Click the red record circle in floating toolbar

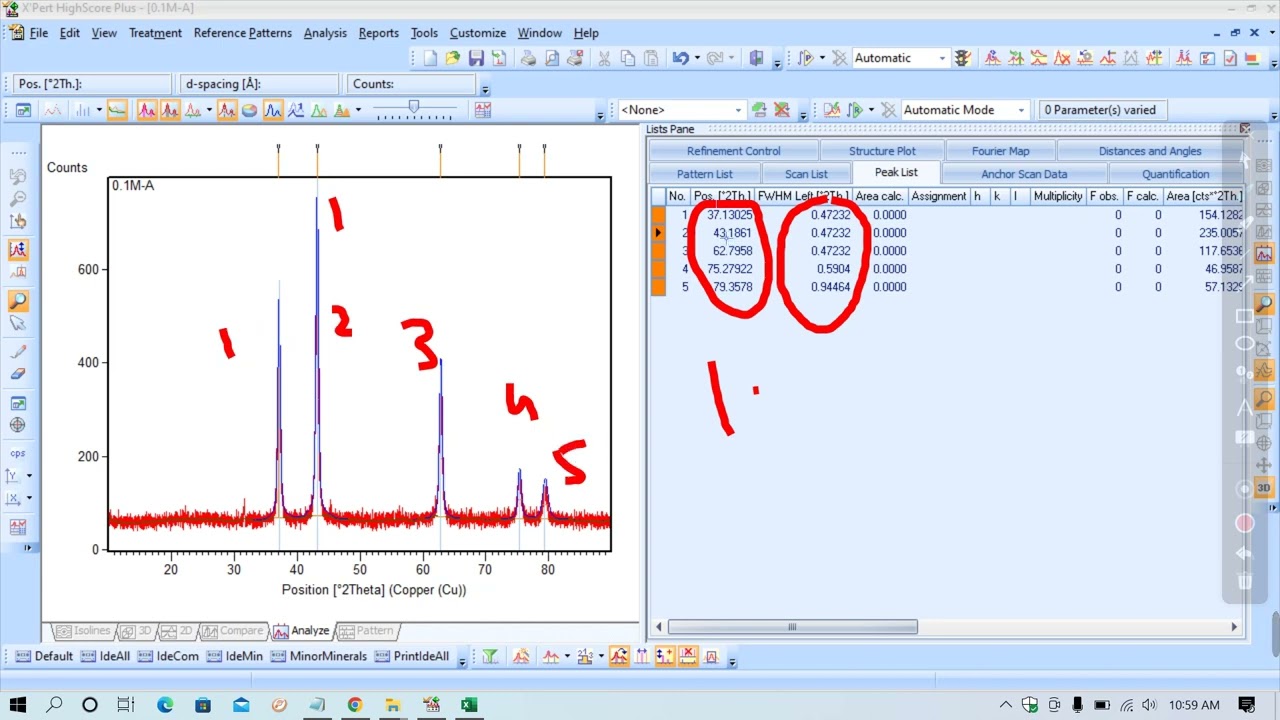[x=1245, y=523]
